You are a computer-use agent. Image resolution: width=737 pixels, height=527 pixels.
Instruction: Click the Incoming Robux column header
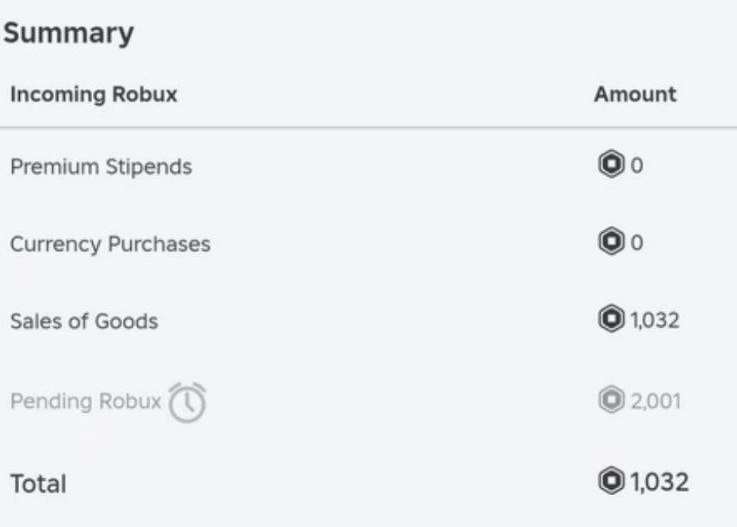pos(94,94)
